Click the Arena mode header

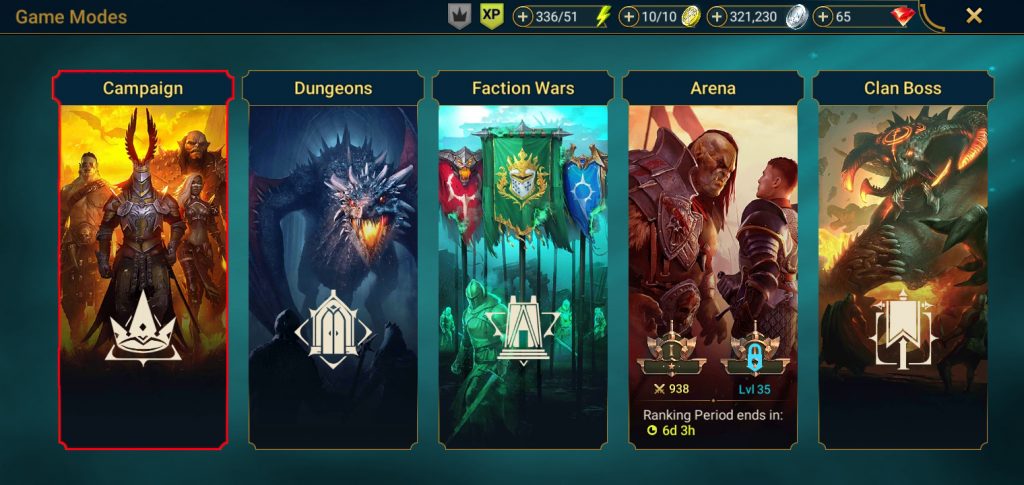(x=713, y=88)
